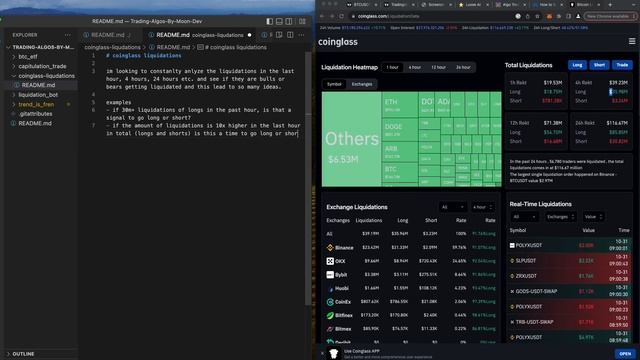The height and width of the screenshot is (360, 640).
Task: Toggle VS Code bottom panel layout icon
Action: tap(279, 21)
